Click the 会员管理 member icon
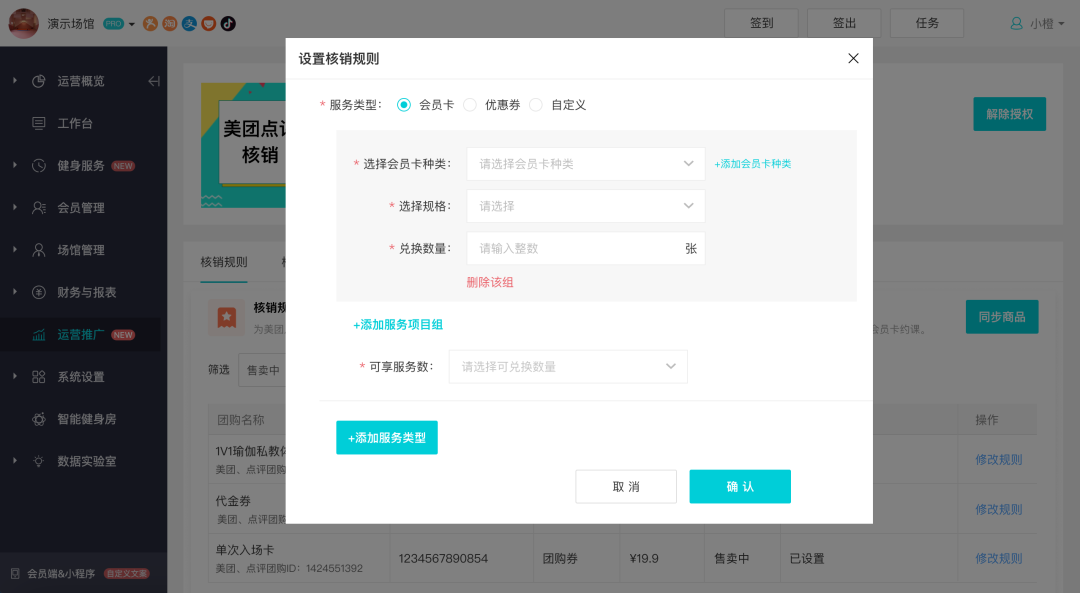Viewport: 1080px width, 593px height. pyautogui.click(x=39, y=208)
